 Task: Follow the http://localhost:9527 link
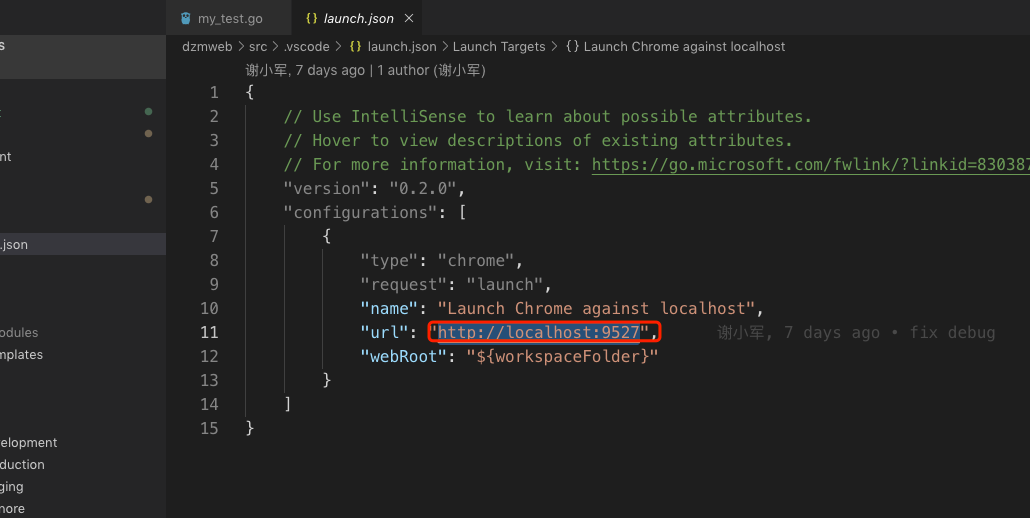tap(539, 332)
